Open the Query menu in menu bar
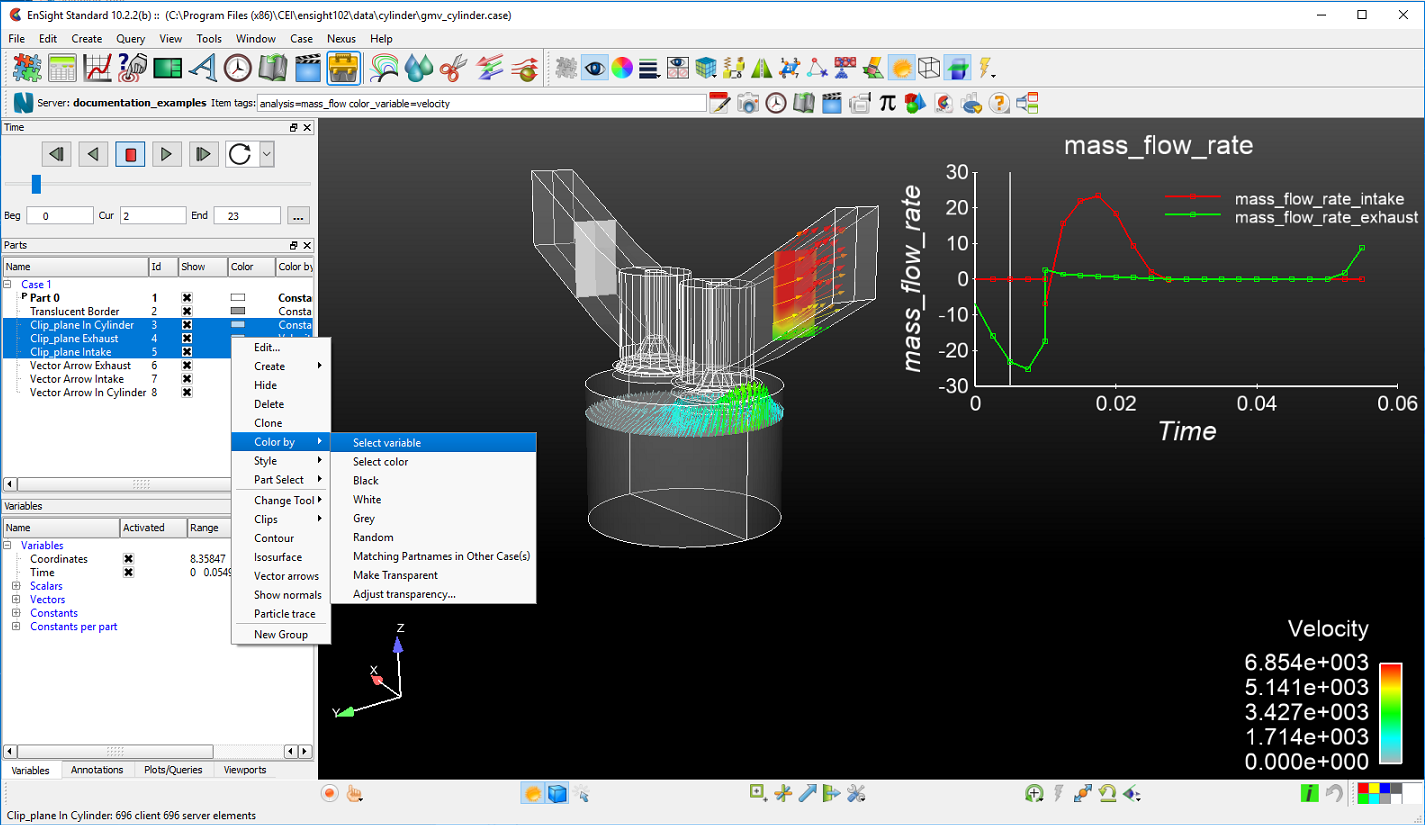Image resolution: width=1425 pixels, height=825 pixels. click(x=131, y=39)
